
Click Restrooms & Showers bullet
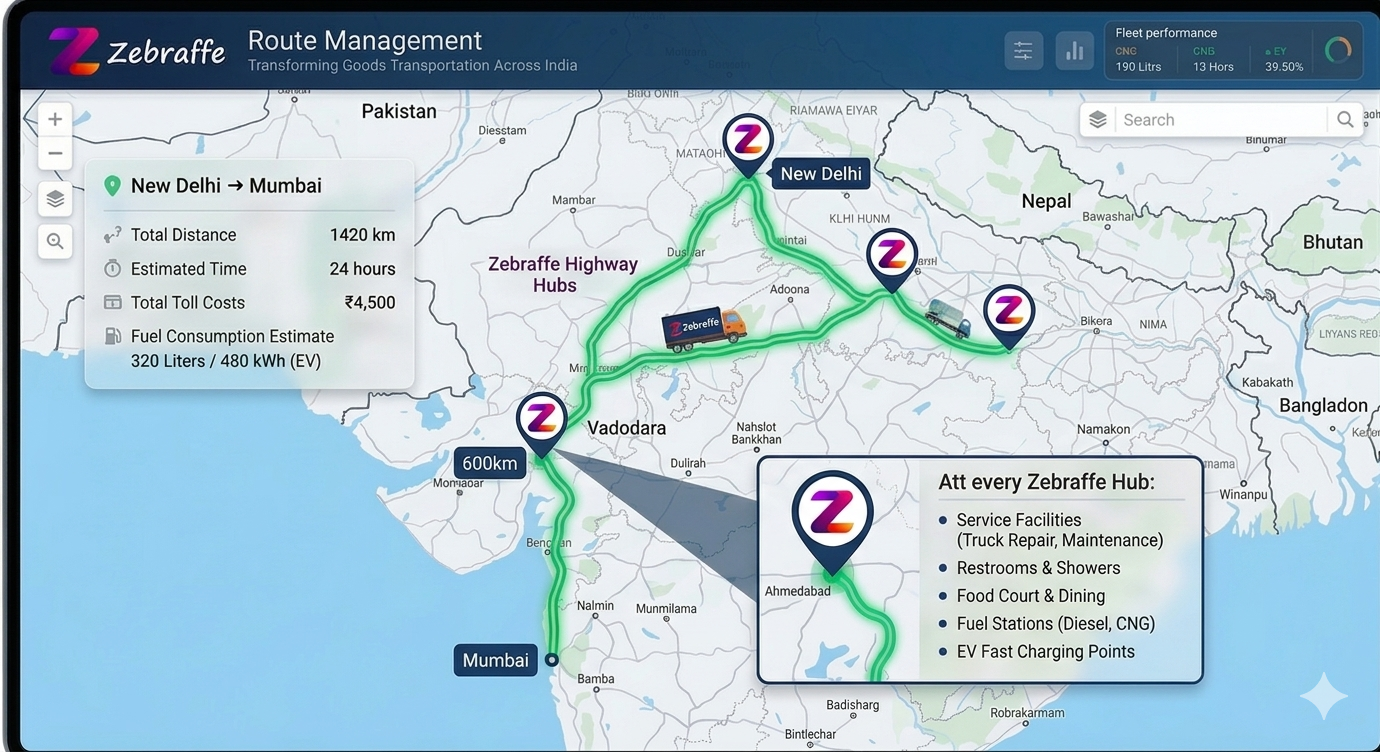[1030, 568]
